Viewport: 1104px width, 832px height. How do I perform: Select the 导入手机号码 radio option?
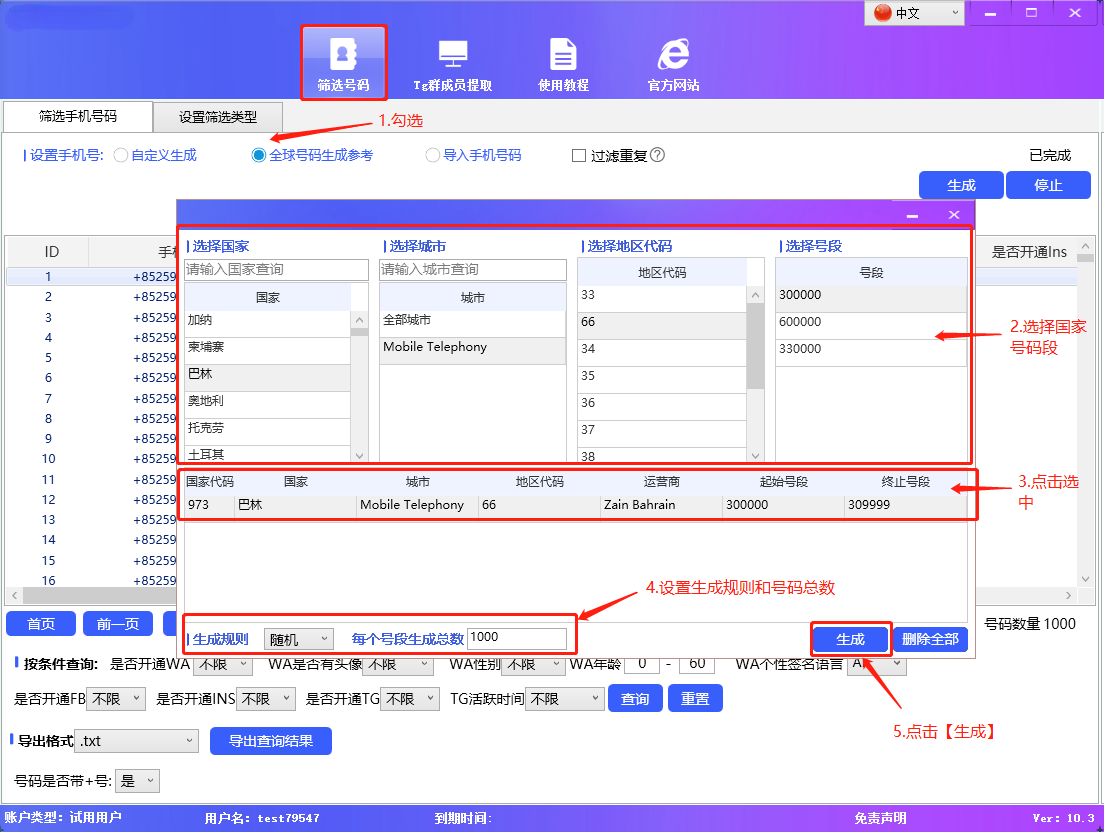[433, 155]
